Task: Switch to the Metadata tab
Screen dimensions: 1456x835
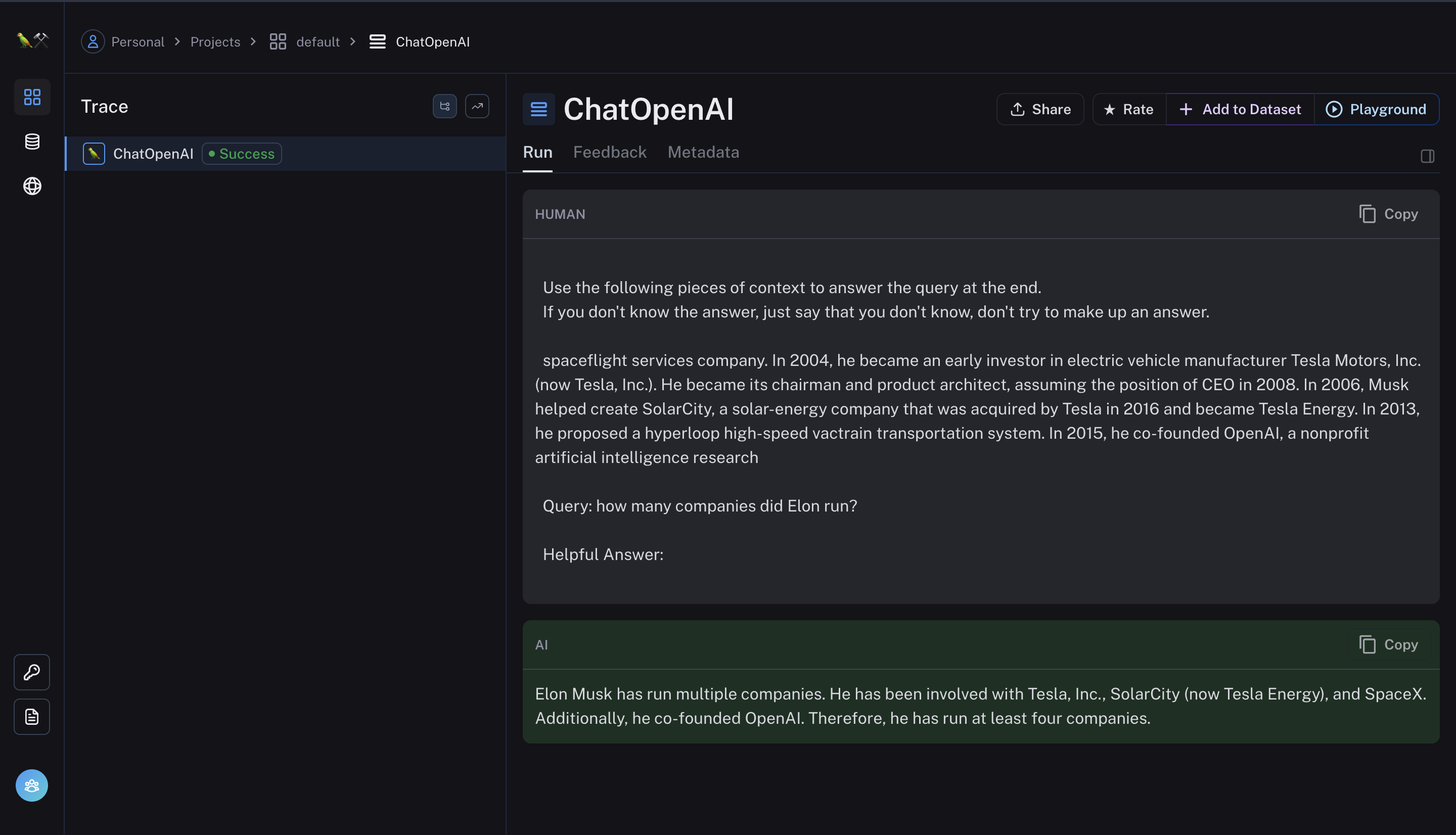Action: pos(703,152)
